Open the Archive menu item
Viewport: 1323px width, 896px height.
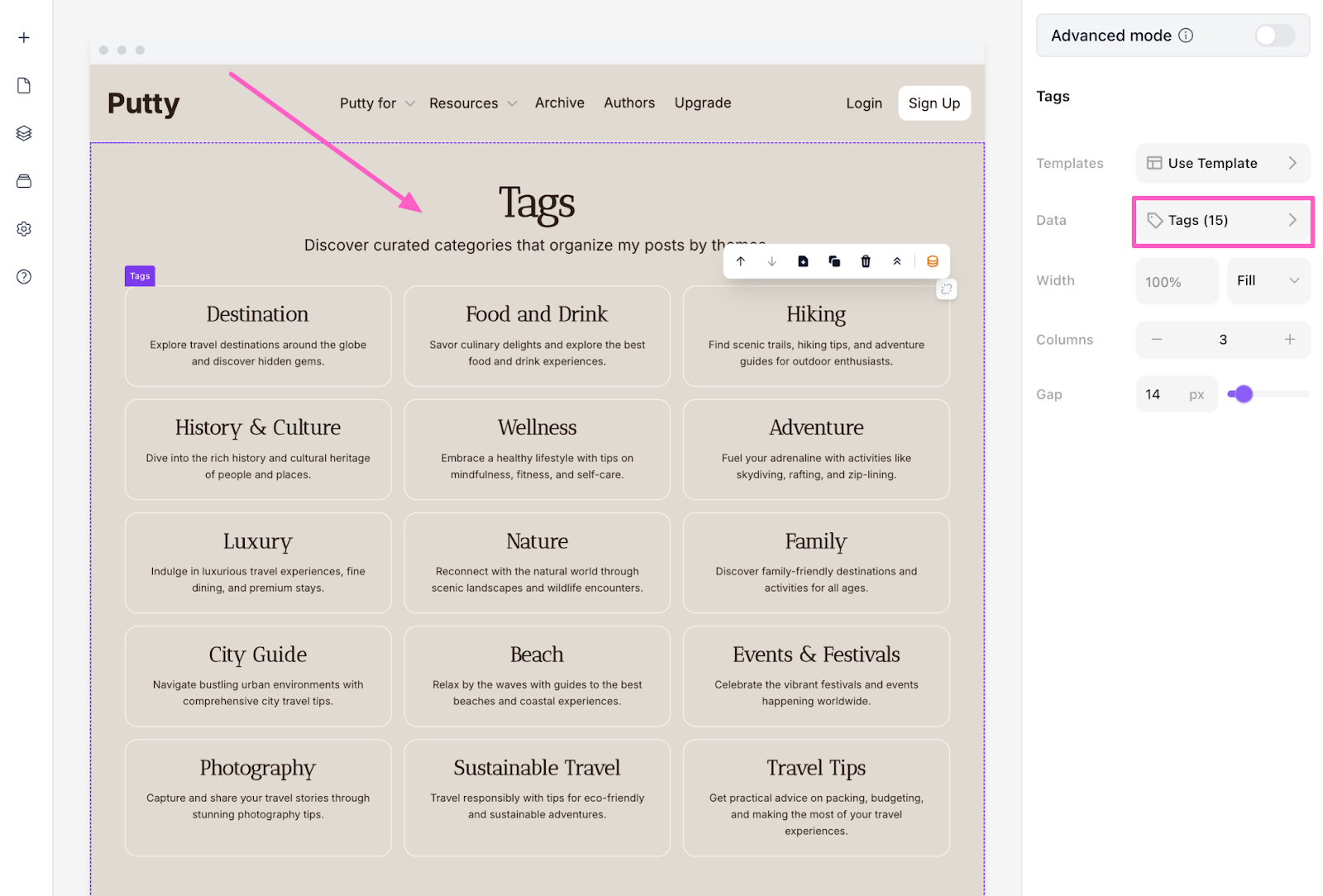coord(560,103)
